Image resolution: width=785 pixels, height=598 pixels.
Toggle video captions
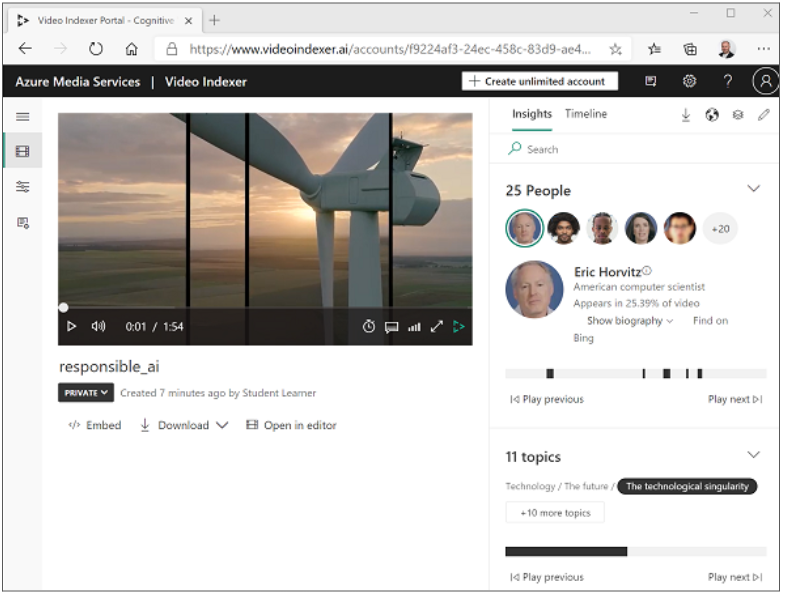392,328
